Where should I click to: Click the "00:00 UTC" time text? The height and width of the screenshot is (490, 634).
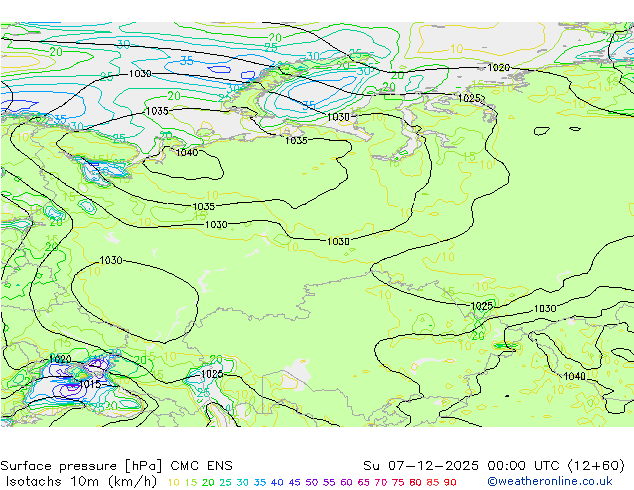(524, 466)
